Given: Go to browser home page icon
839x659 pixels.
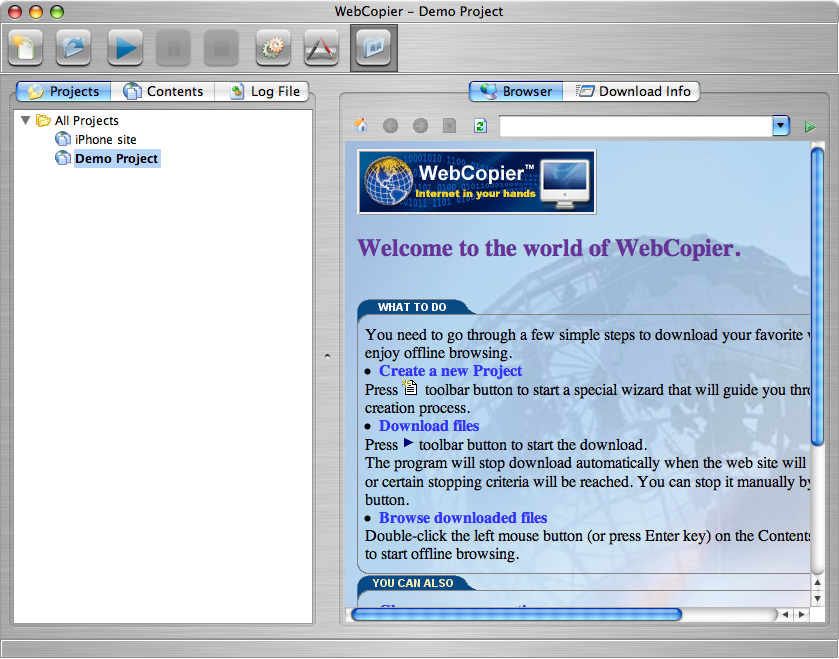Looking at the screenshot, I should (361, 126).
